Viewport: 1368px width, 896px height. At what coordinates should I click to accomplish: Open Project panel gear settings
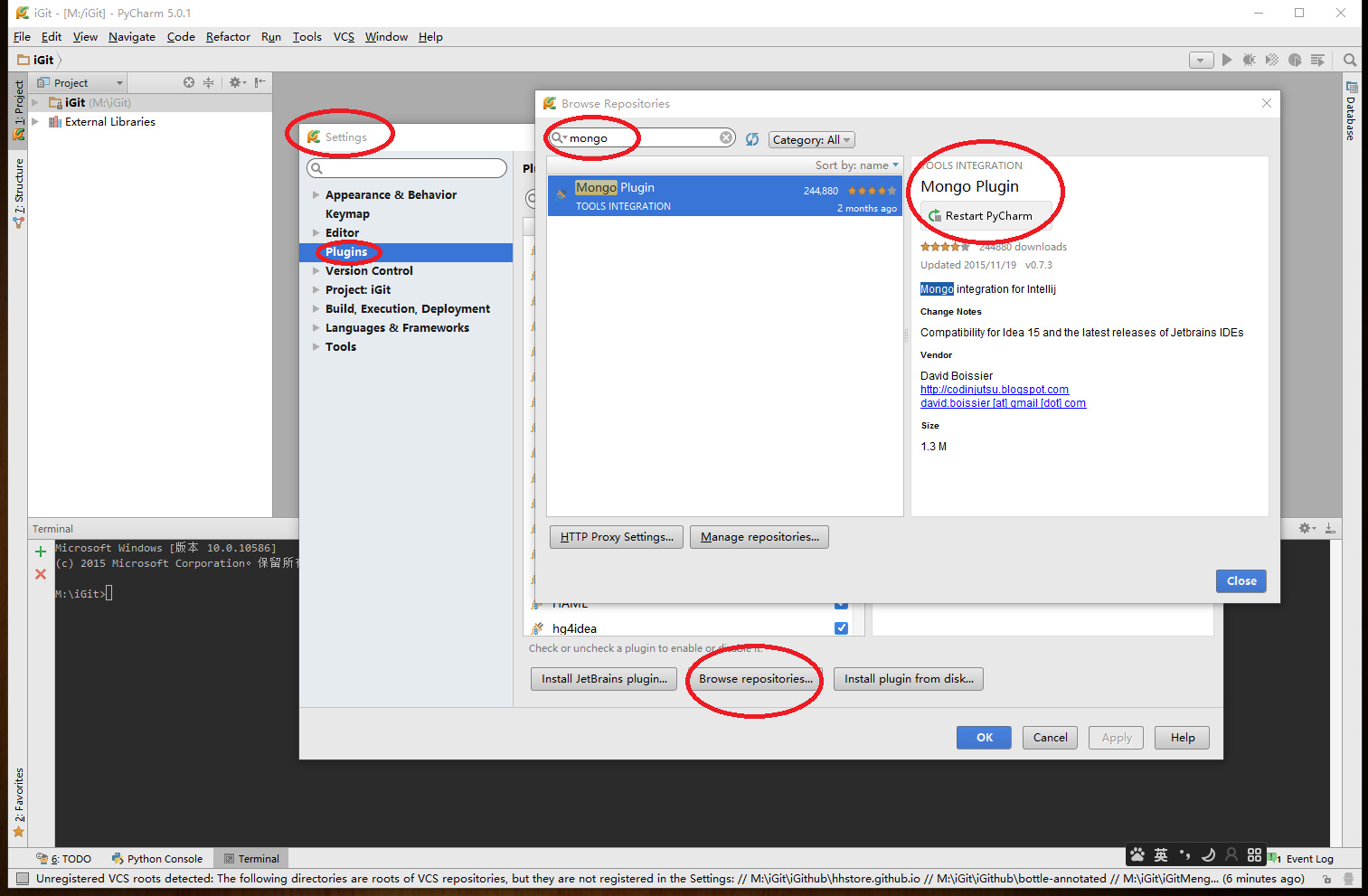(x=237, y=82)
